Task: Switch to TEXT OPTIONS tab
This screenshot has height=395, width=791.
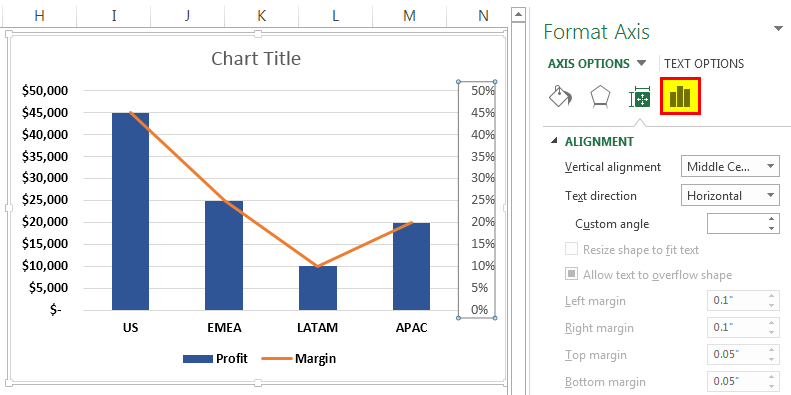Action: pyautogui.click(x=704, y=64)
